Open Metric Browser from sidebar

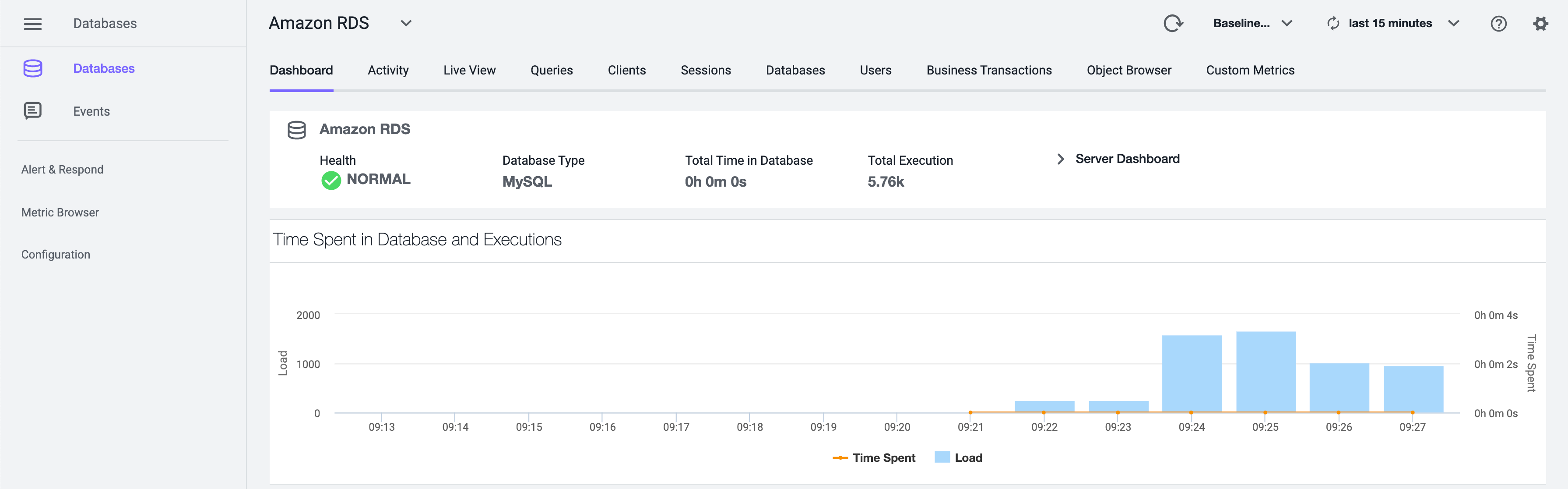[60, 213]
